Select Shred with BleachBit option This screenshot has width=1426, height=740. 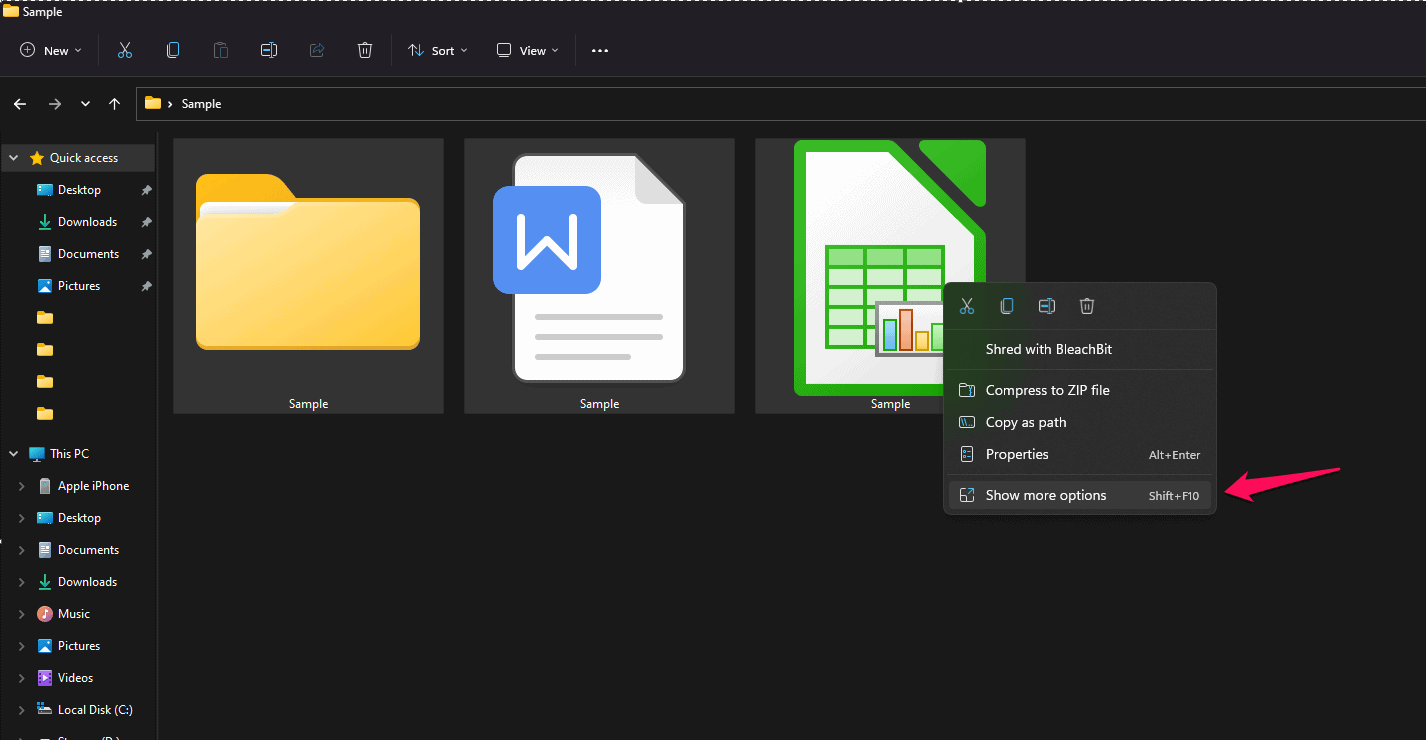tap(1048, 349)
